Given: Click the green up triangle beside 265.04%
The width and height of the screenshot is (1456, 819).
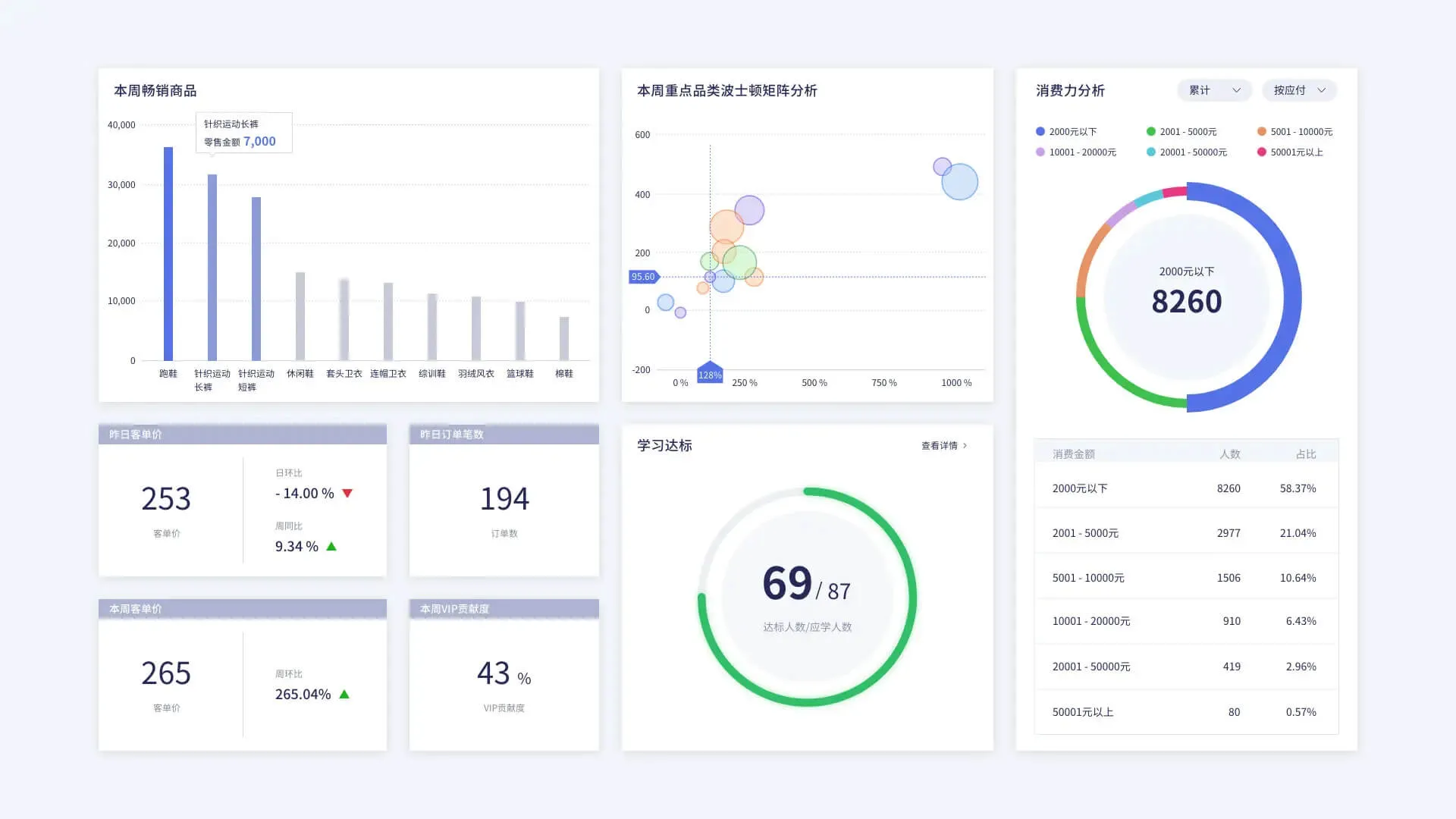Looking at the screenshot, I should 344,695.
